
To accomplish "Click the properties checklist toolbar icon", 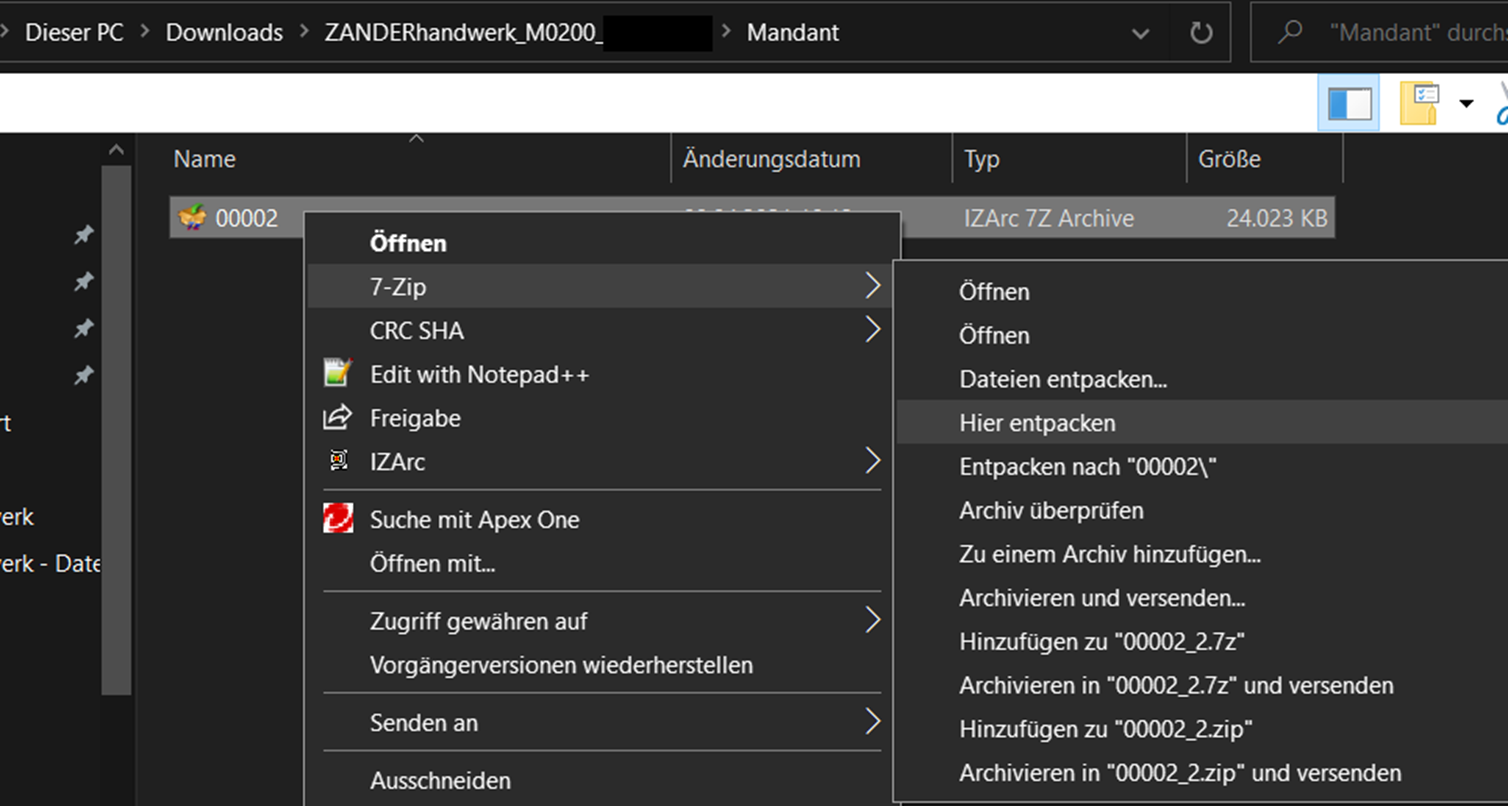I will point(1419,103).
